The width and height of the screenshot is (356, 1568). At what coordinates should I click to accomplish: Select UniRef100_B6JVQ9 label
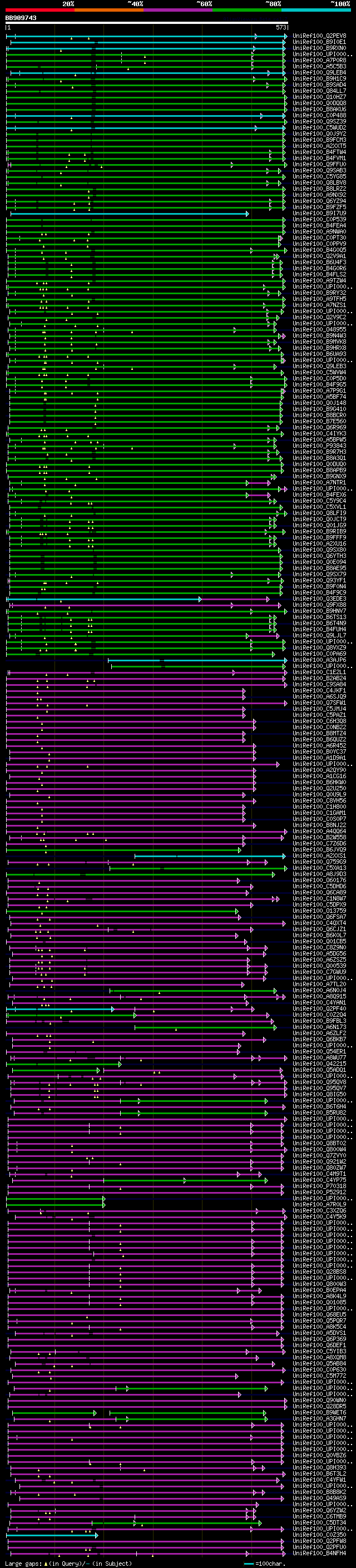pyautogui.click(x=319, y=850)
